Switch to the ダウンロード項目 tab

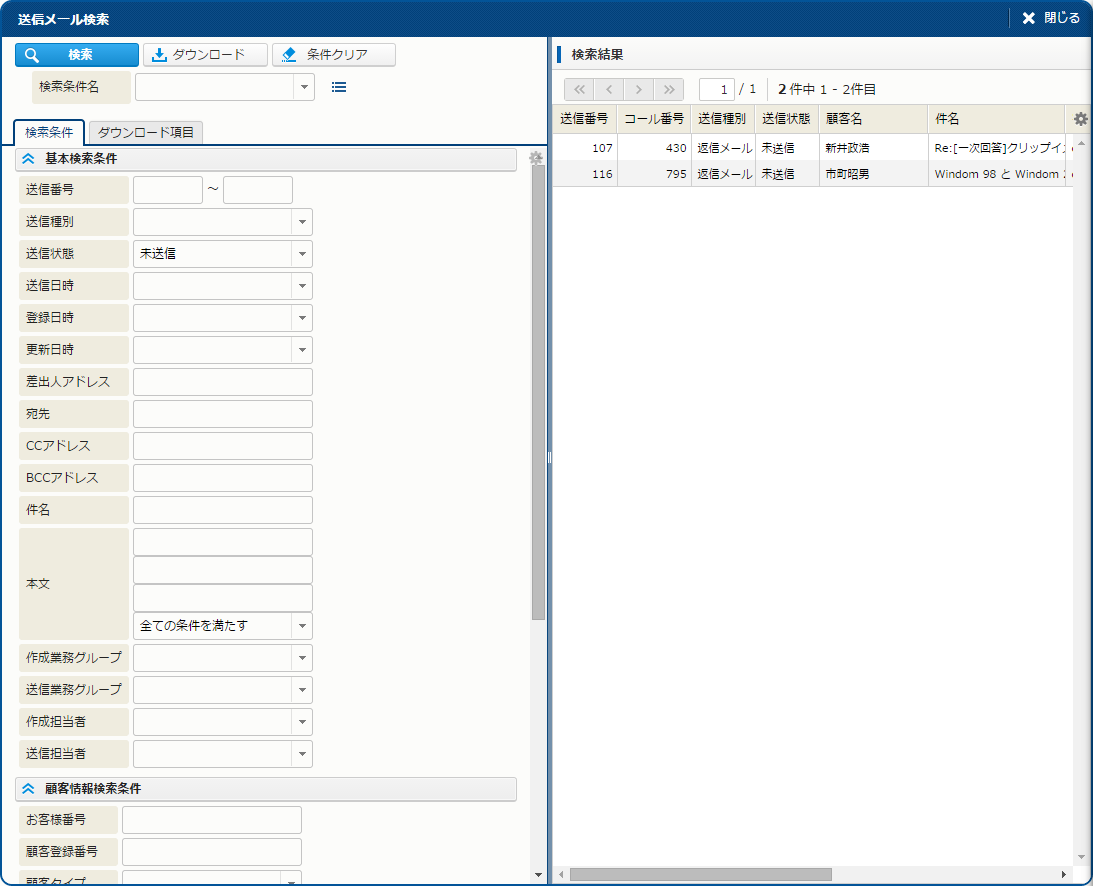(x=146, y=132)
